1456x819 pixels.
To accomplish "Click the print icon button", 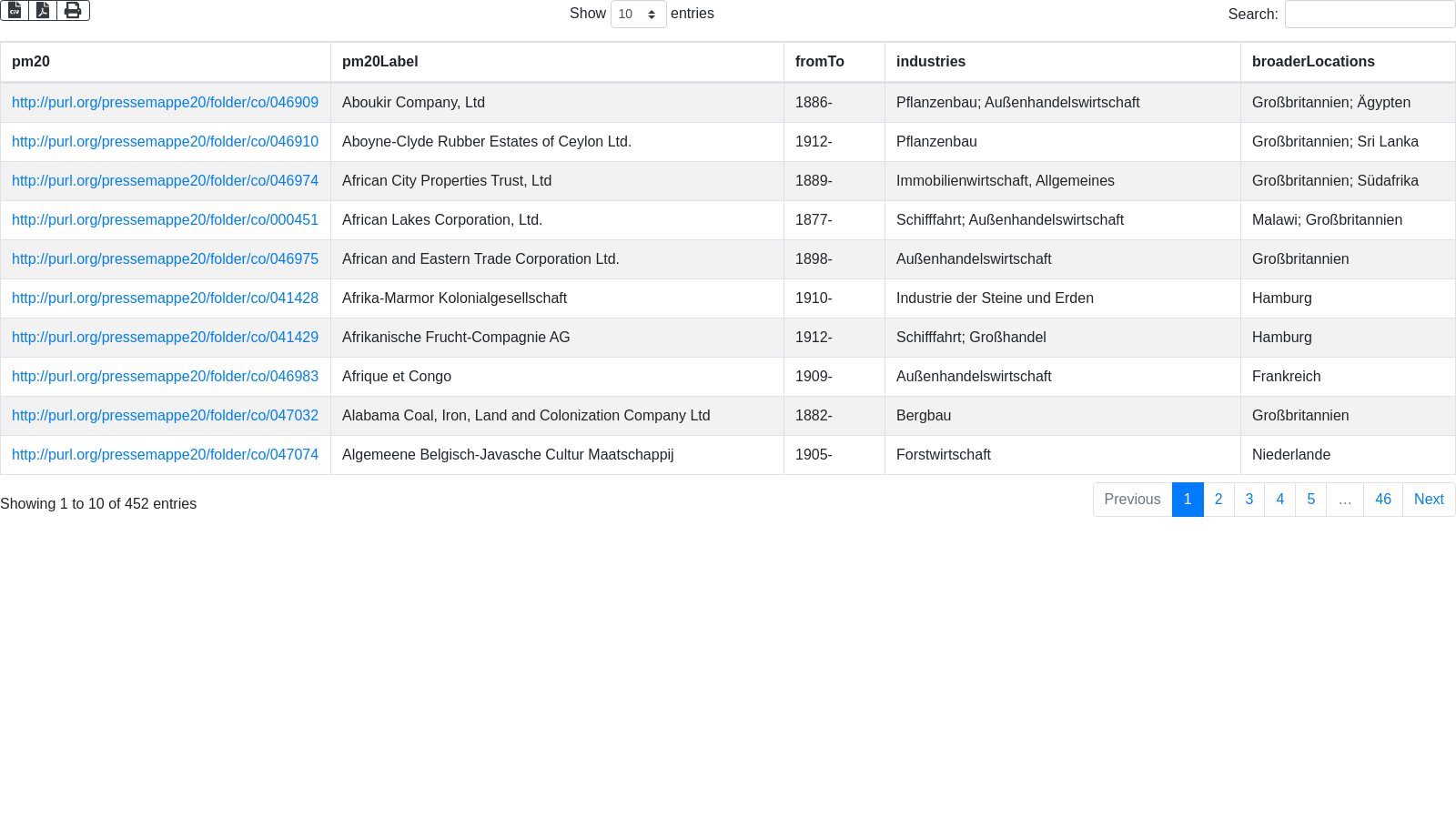I will click(x=73, y=10).
